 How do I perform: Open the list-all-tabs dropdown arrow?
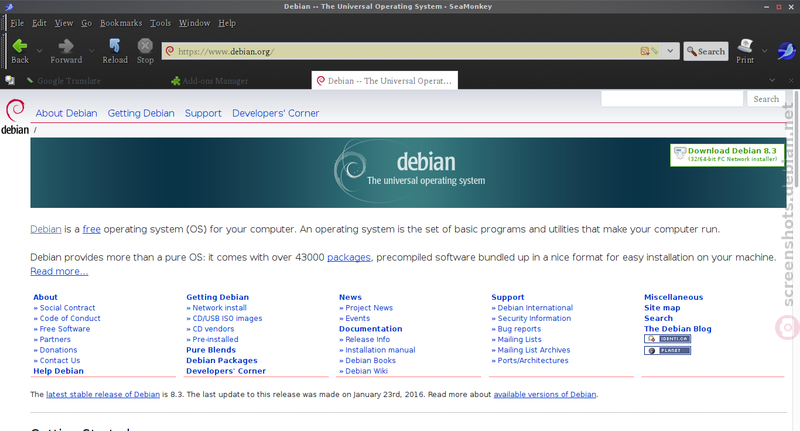coord(772,81)
